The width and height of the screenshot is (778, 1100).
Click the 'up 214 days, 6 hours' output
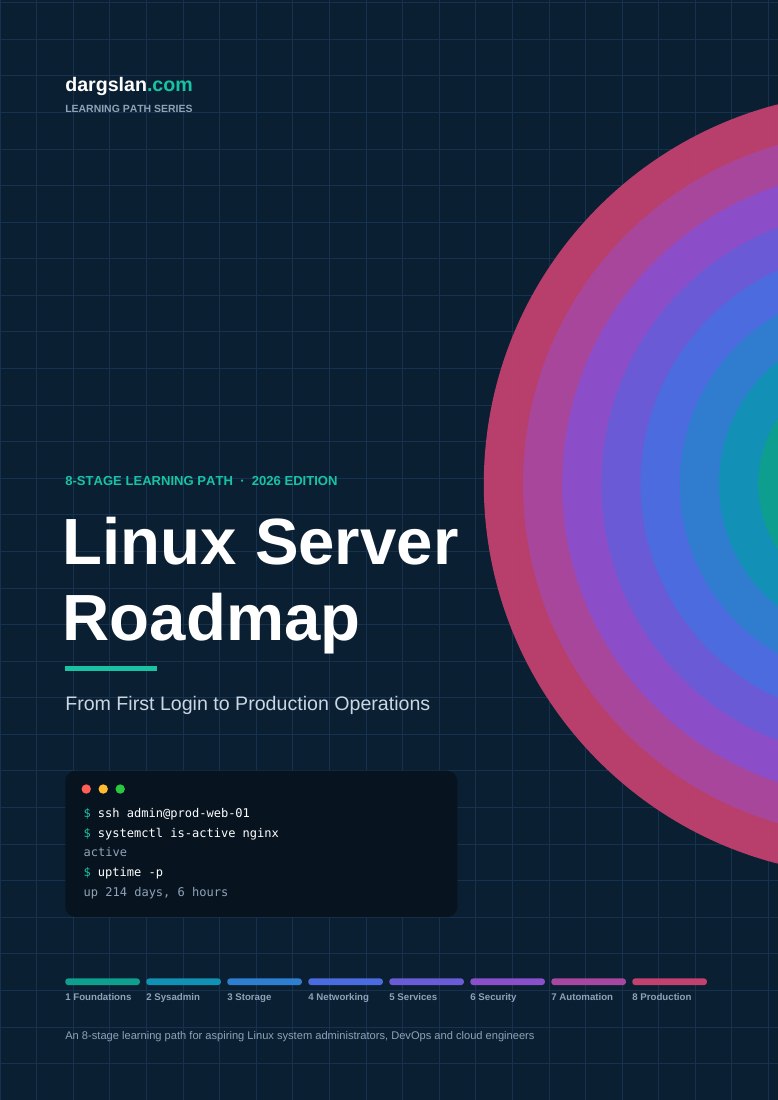(156, 892)
